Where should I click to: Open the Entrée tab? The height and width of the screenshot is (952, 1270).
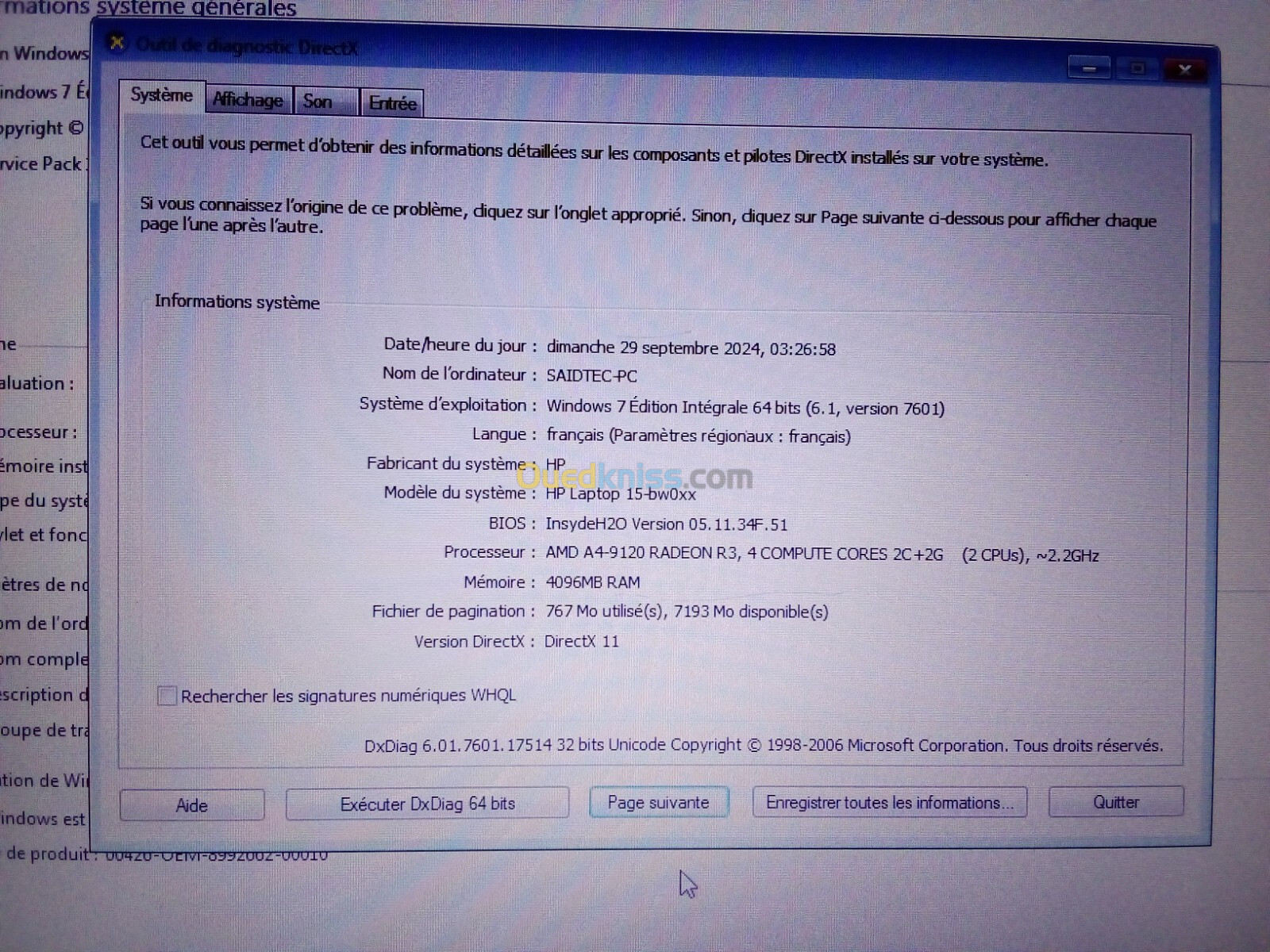(392, 103)
